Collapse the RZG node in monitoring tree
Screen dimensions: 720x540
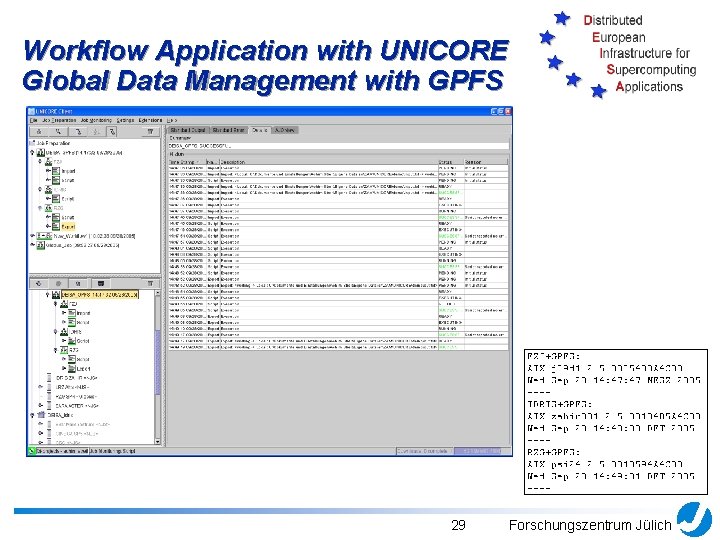point(56,350)
